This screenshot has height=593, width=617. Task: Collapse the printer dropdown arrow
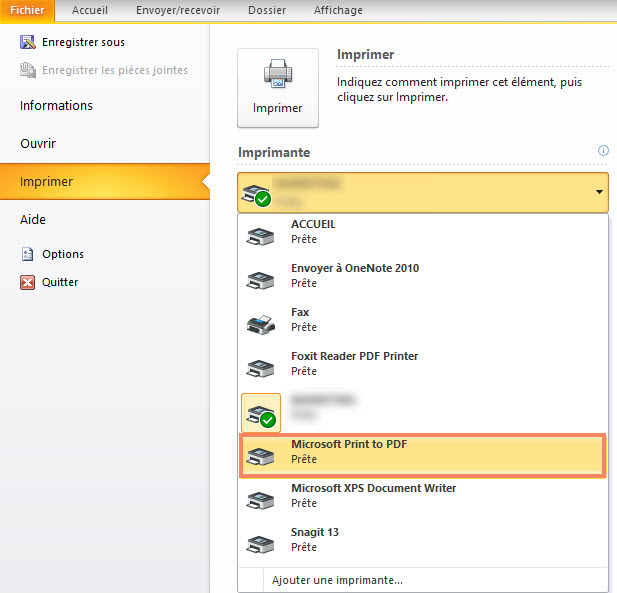tap(599, 192)
